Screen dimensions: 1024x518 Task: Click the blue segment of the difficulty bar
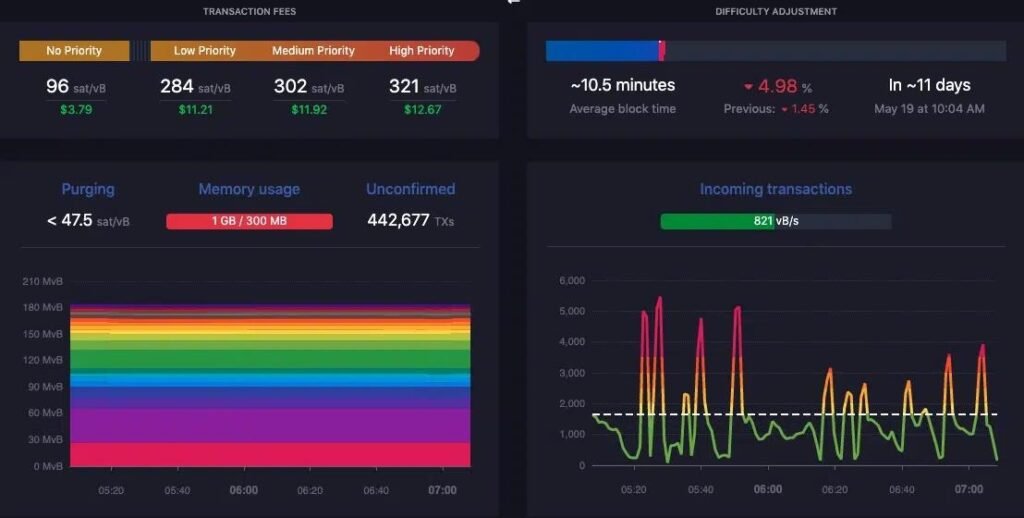[601, 51]
